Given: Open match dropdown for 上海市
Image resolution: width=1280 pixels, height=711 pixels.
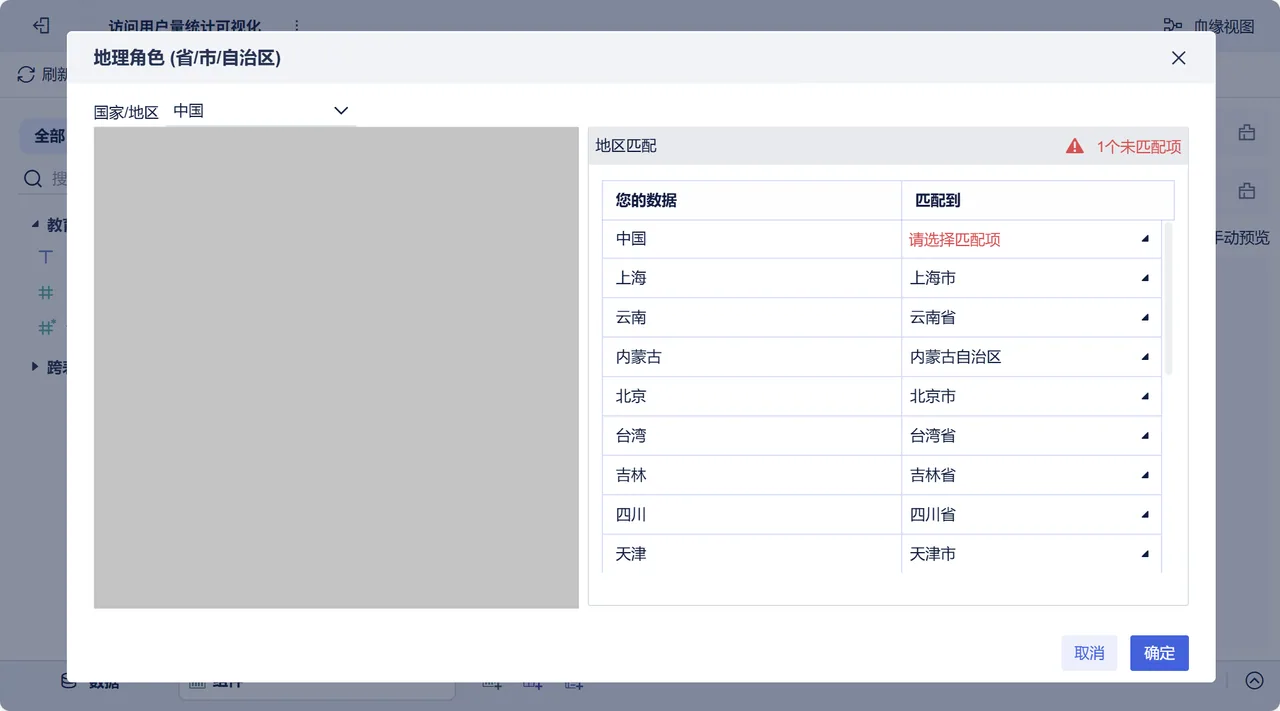Looking at the screenshot, I should click(1145, 279).
